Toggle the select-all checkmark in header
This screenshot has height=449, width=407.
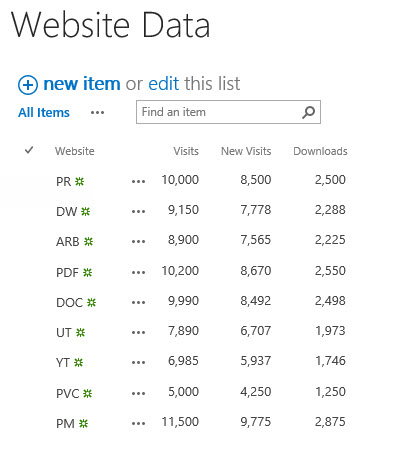point(29,150)
